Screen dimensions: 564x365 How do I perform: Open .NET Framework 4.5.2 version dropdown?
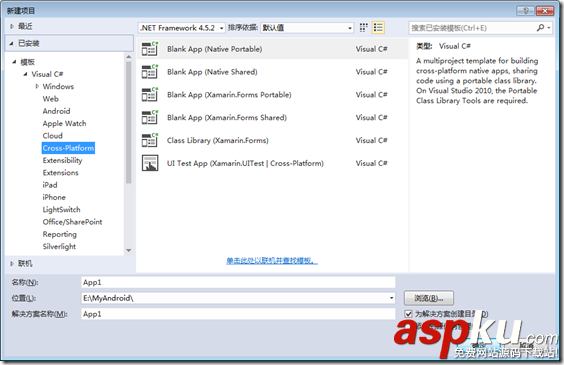(x=182, y=28)
